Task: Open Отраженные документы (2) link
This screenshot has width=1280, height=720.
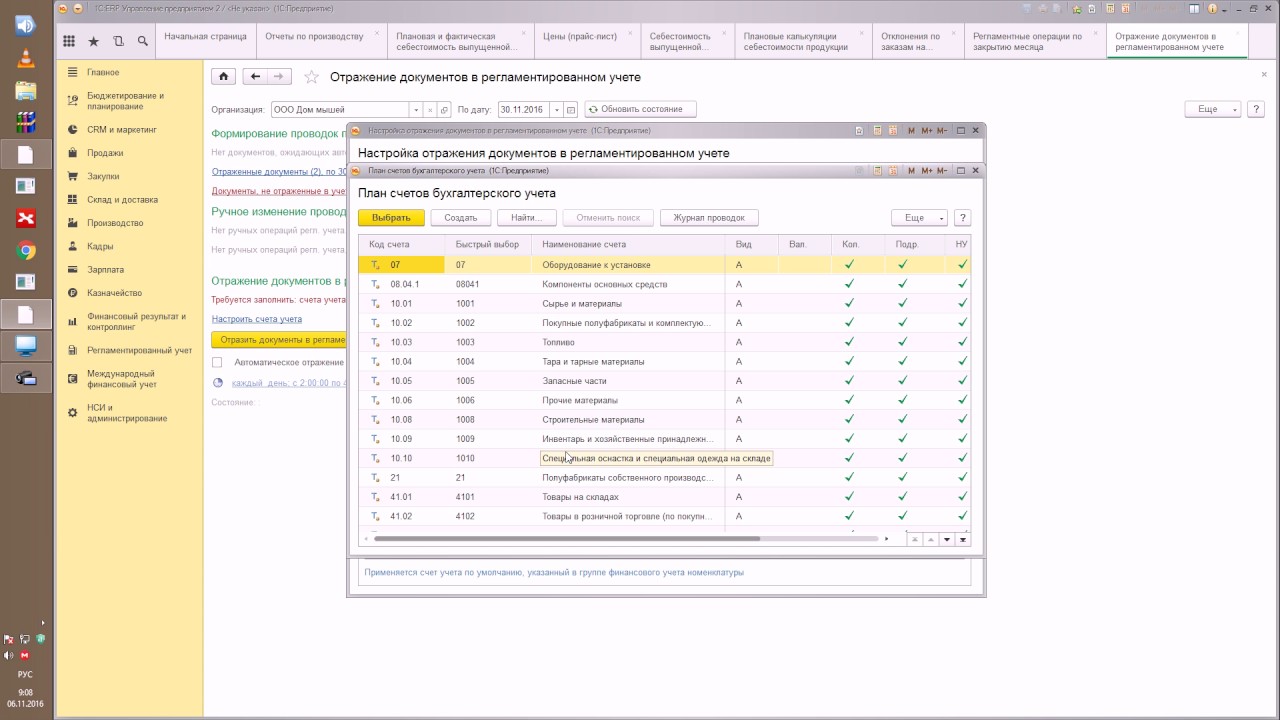Action: (279, 172)
